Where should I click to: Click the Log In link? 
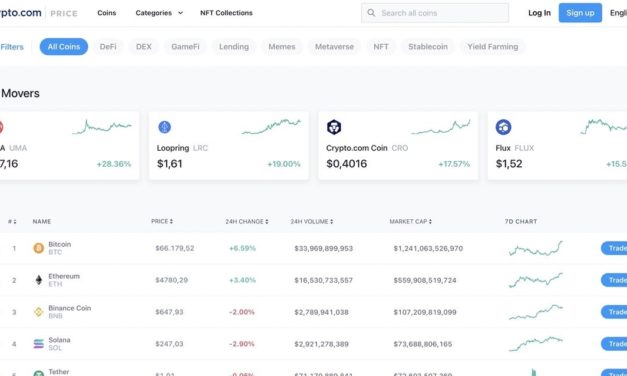coord(539,13)
